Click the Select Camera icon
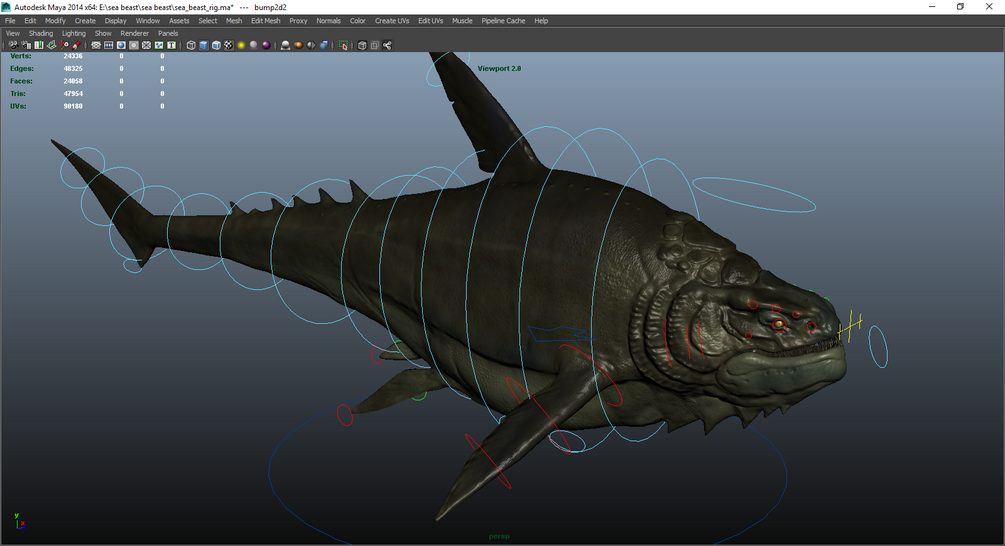This screenshot has width=1005, height=546. point(13,45)
